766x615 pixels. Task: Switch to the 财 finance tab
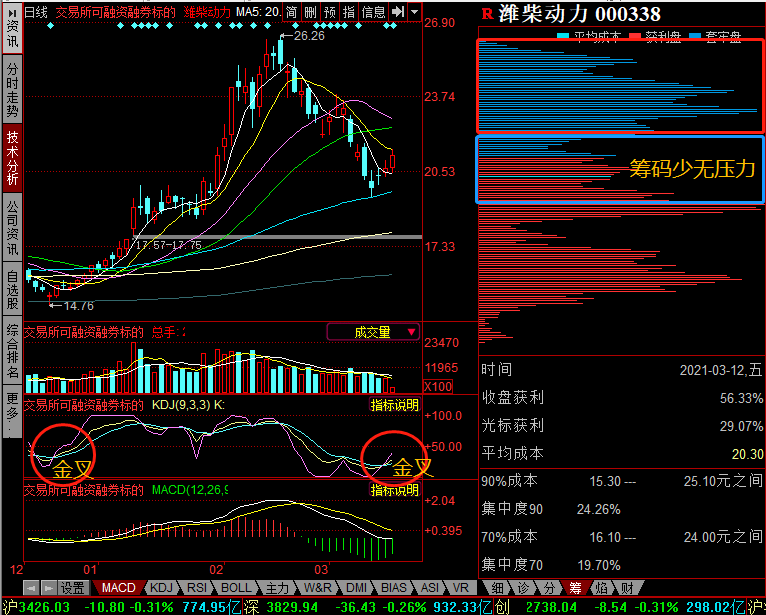coord(628,588)
